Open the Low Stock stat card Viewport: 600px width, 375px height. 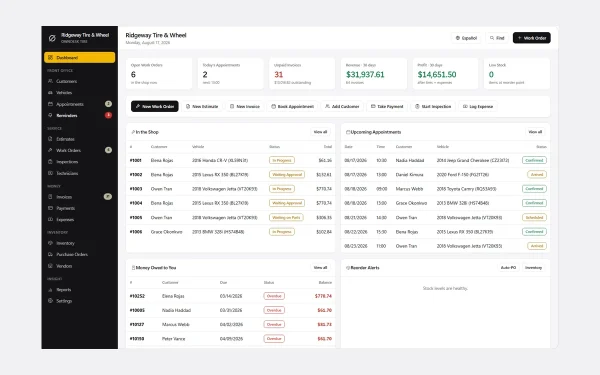point(517,73)
